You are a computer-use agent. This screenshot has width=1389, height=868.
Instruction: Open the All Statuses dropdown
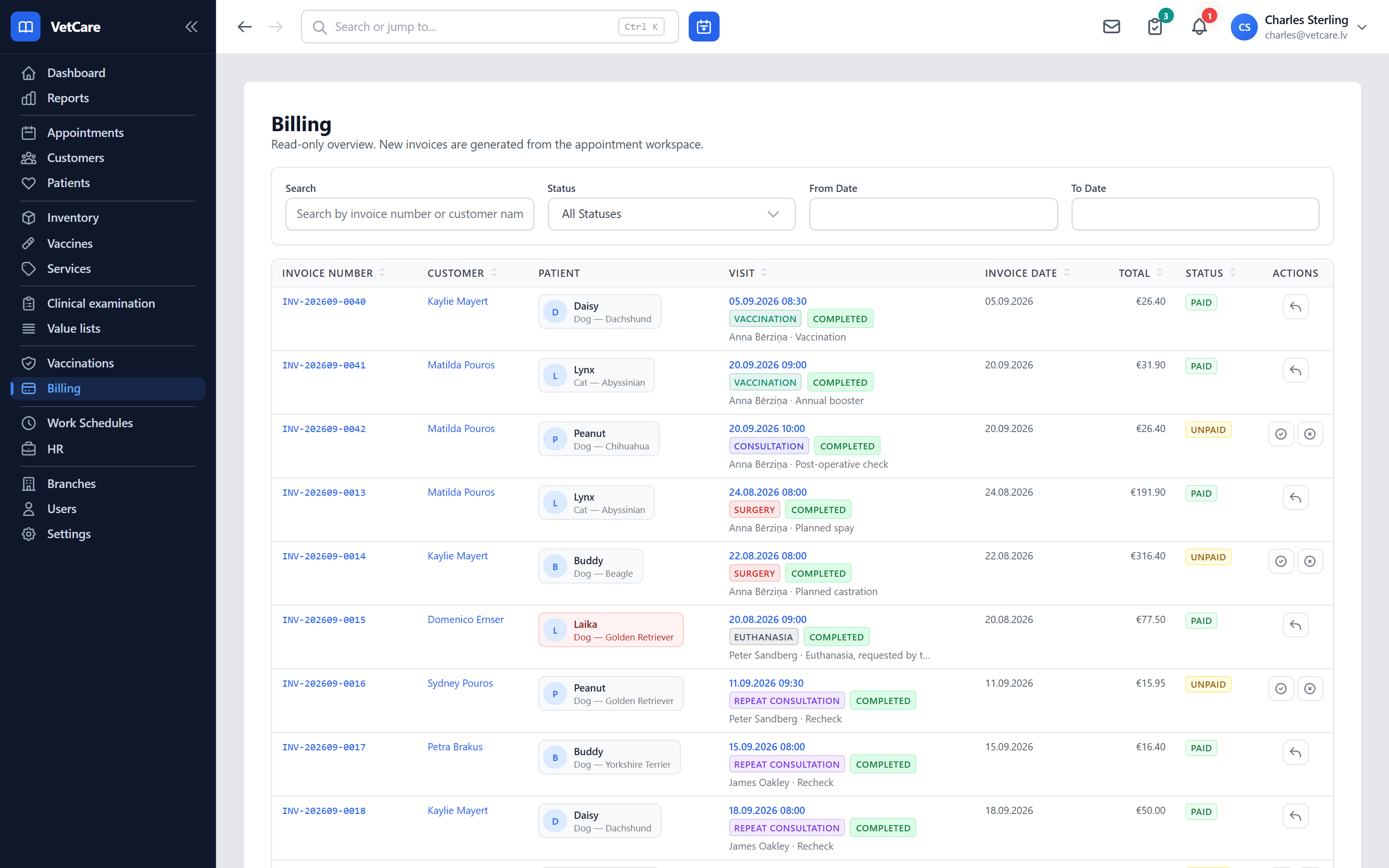(x=671, y=214)
